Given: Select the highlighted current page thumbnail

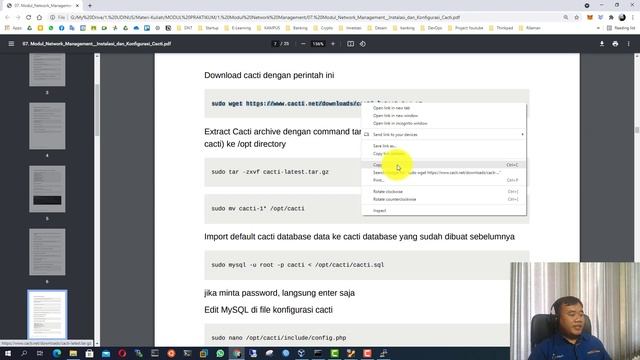Looking at the screenshot, I should [x=47, y=315].
